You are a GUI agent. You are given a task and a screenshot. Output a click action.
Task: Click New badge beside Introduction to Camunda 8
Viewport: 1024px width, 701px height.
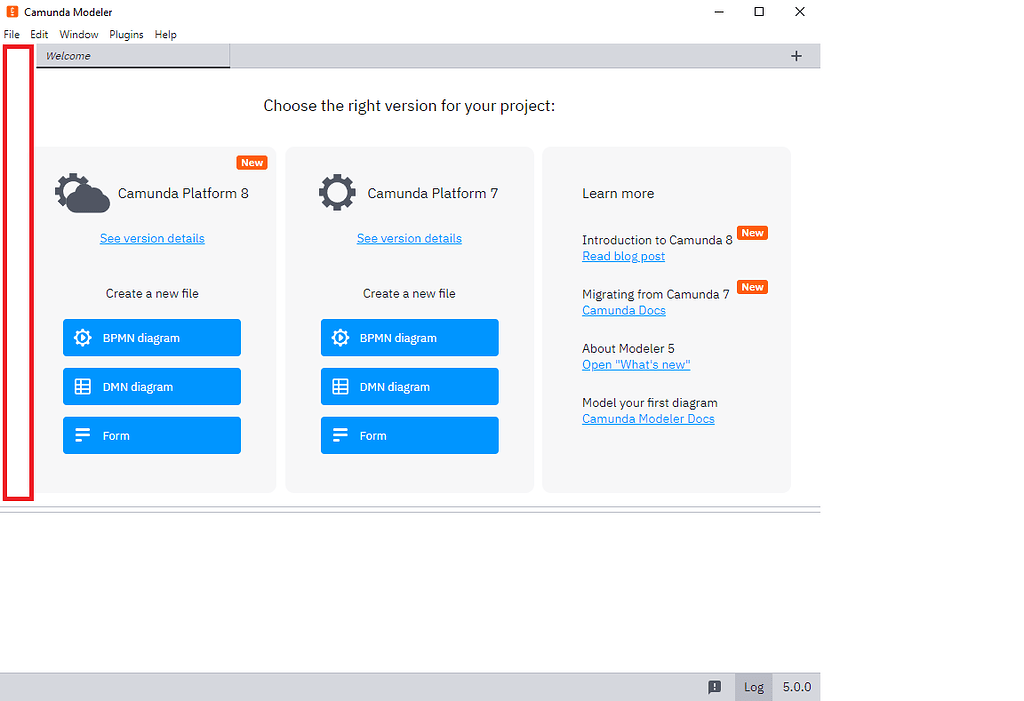tap(752, 233)
